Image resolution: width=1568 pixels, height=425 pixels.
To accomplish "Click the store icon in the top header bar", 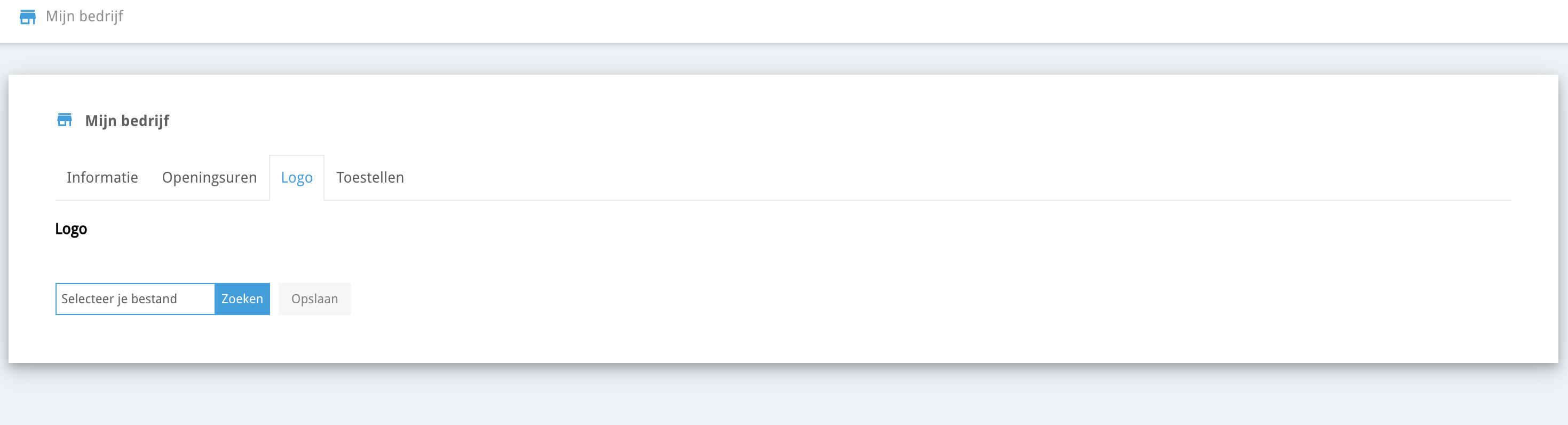I will (x=27, y=17).
